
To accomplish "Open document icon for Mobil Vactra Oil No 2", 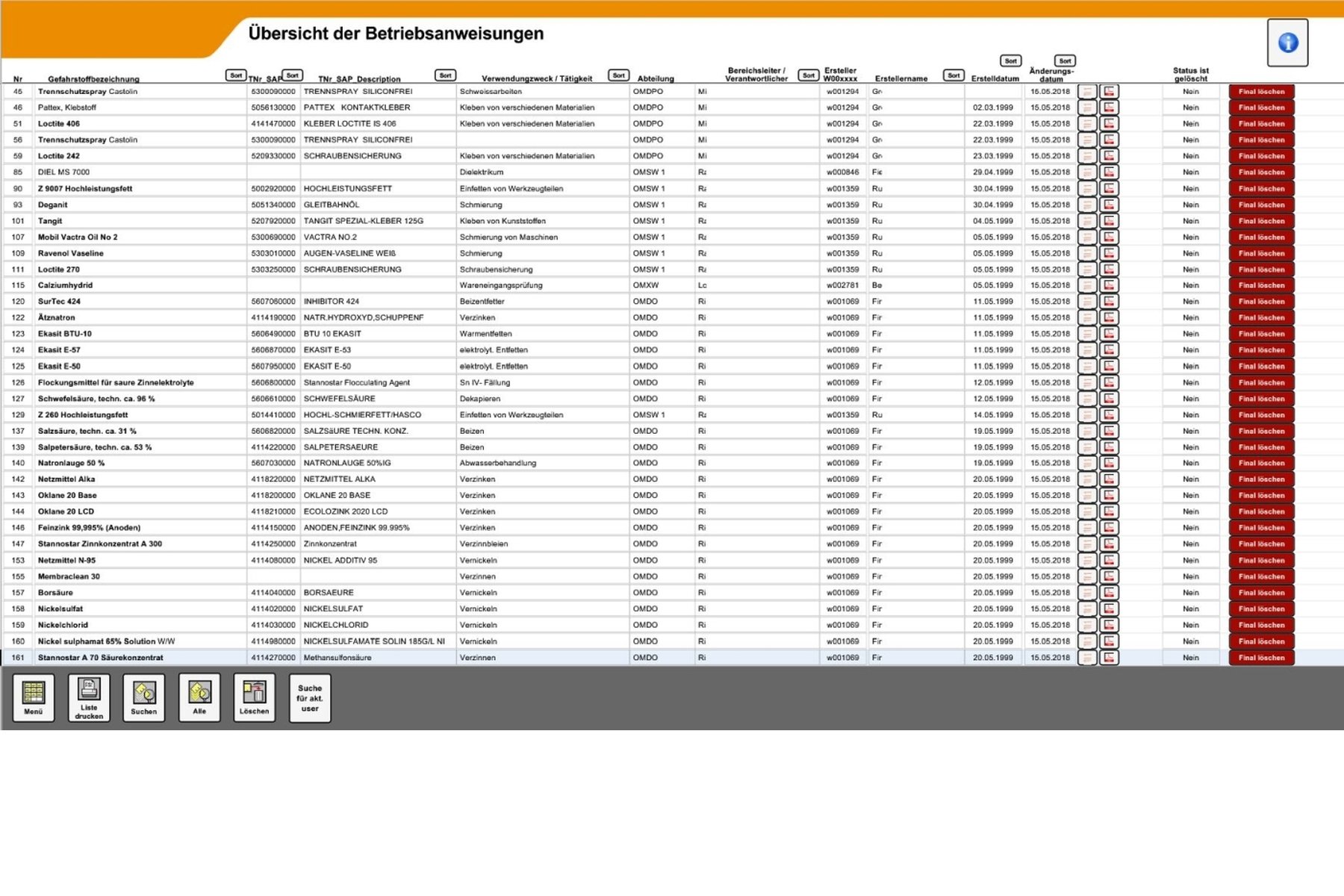I will click(x=1087, y=237).
